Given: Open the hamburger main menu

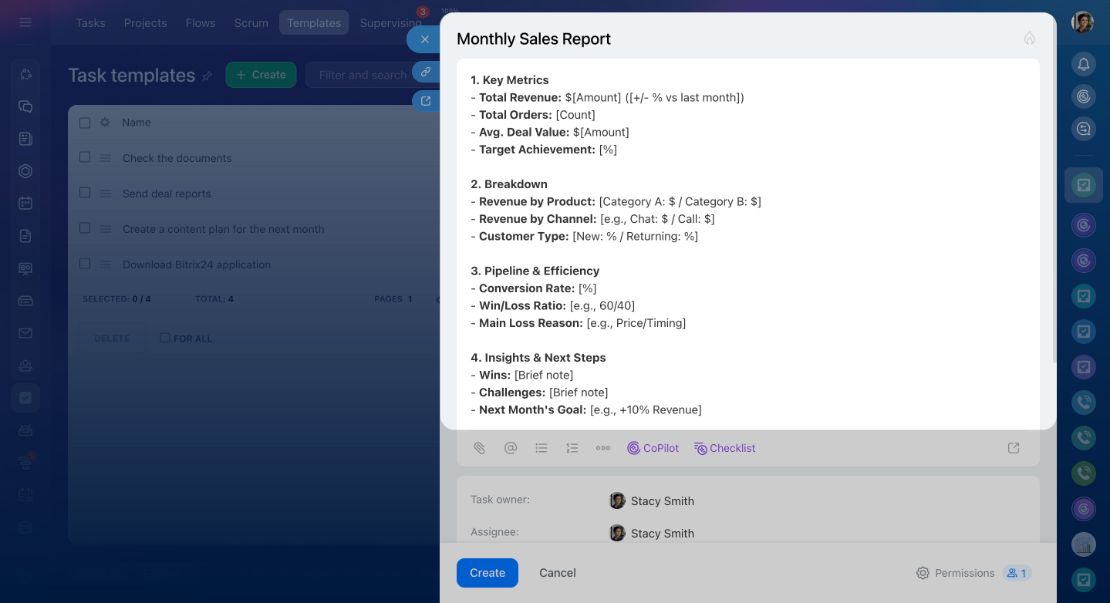Looking at the screenshot, I should coord(25,23).
